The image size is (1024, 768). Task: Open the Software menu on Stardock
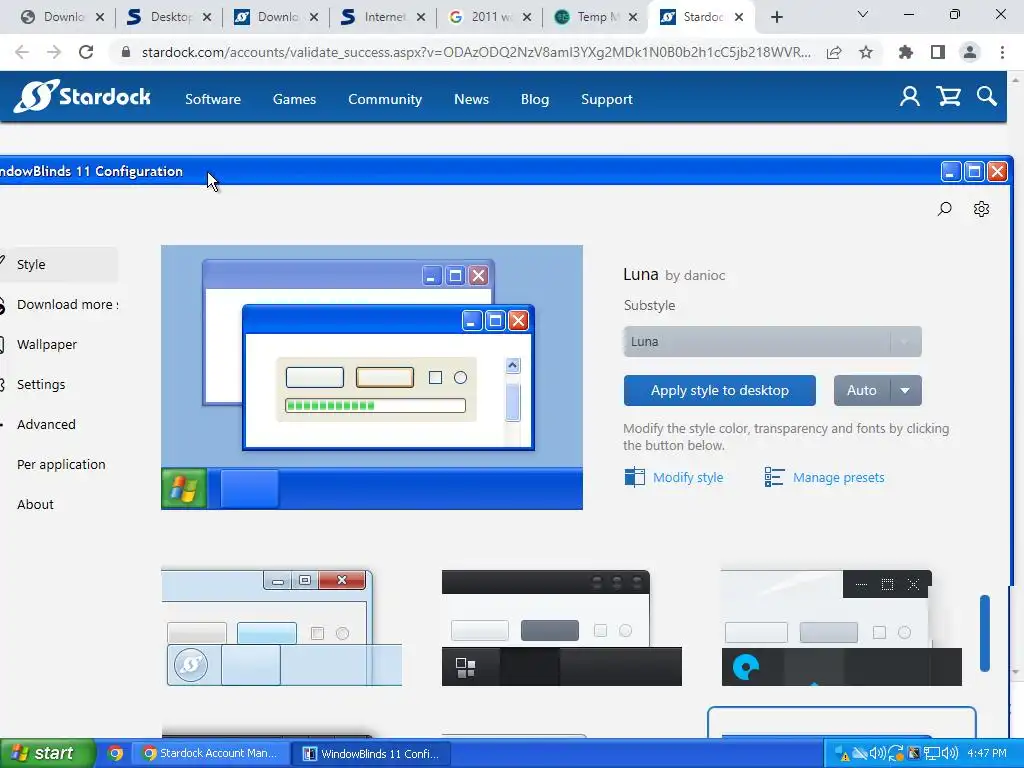[x=213, y=99]
